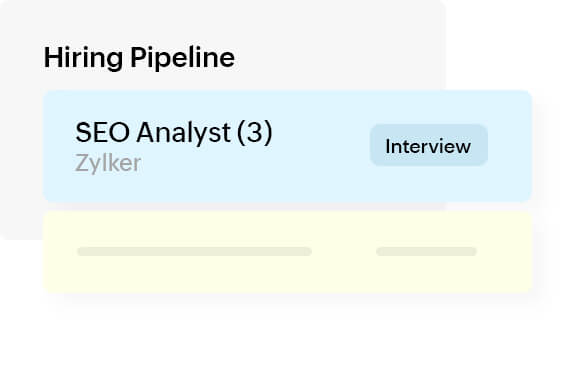The width and height of the screenshot is (586, 385).
Task: Select the blue SEO Analyst card
Action: point(287,146)
